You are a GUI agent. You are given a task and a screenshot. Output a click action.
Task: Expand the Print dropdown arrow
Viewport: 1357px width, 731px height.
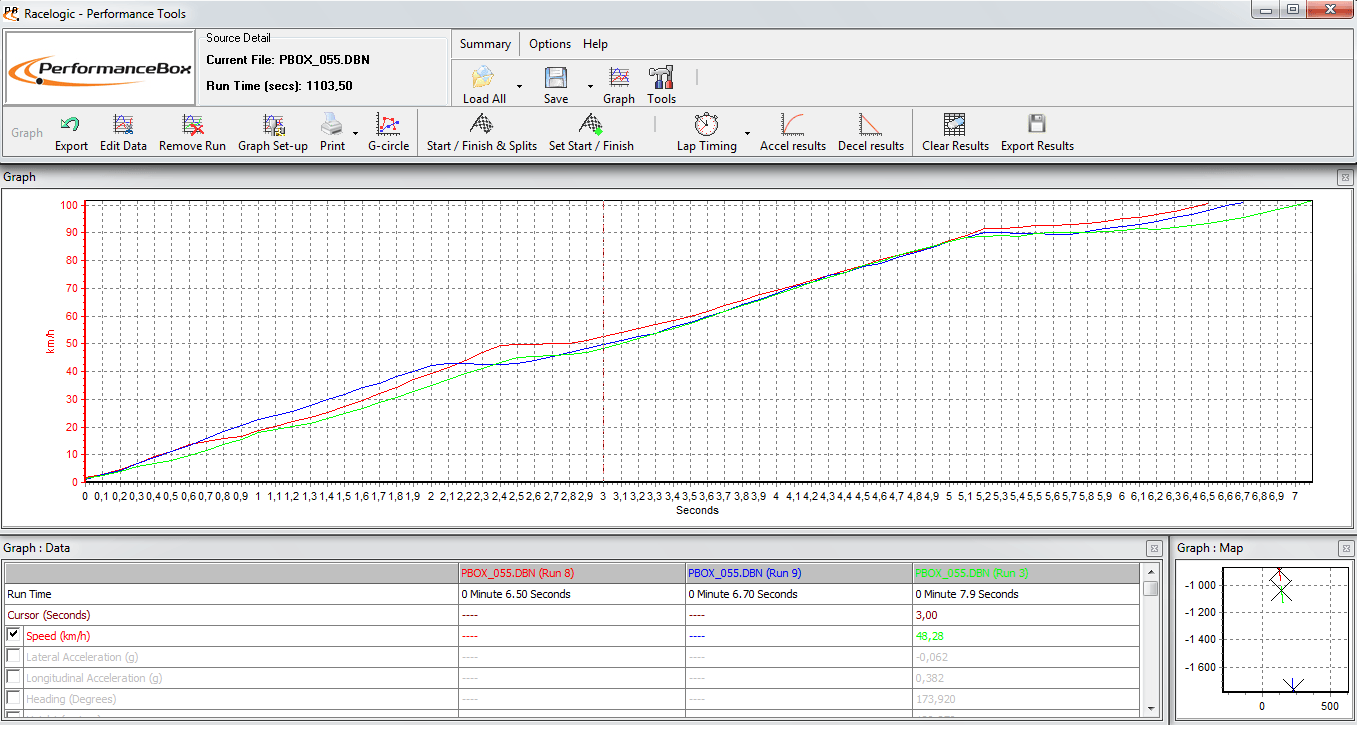tap(355, 133)
